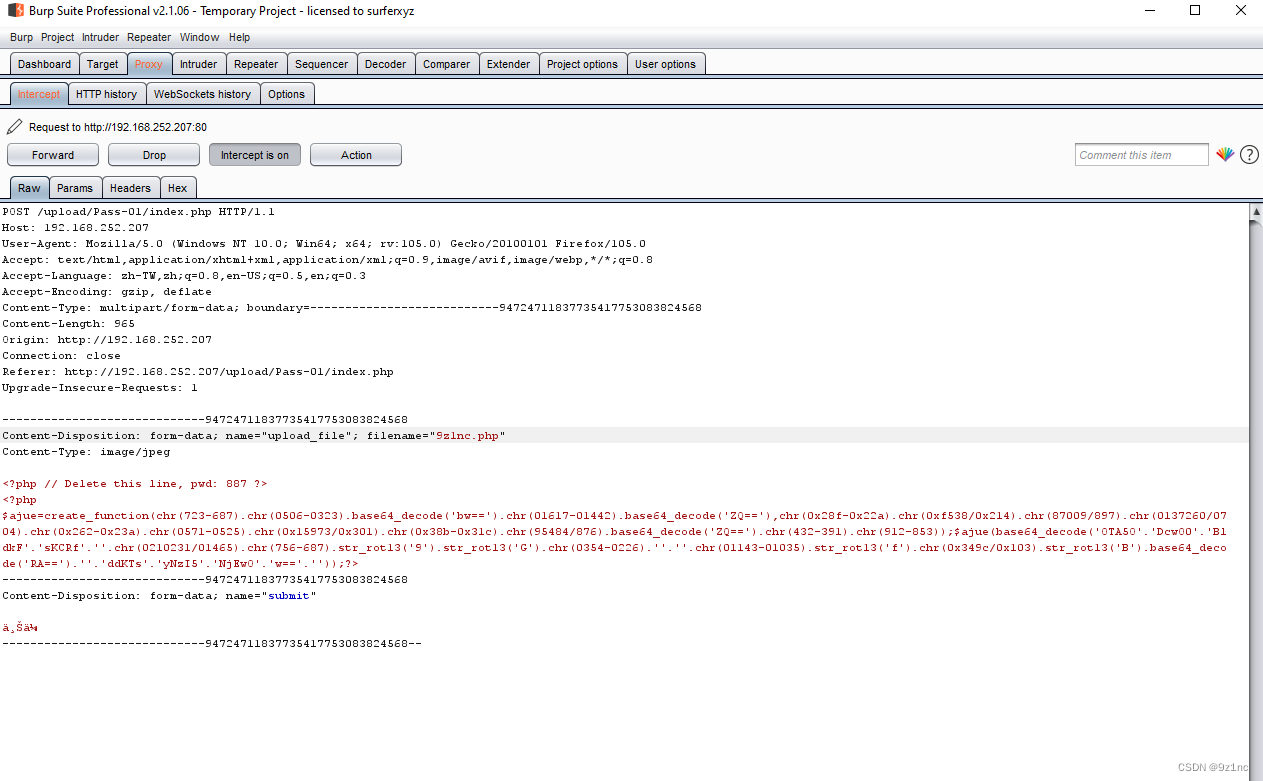The width and height of the screenshot is (1263, 781).
Task: Click the Host: 192.168.252.207 header line
Action: (x=75, y=228)
